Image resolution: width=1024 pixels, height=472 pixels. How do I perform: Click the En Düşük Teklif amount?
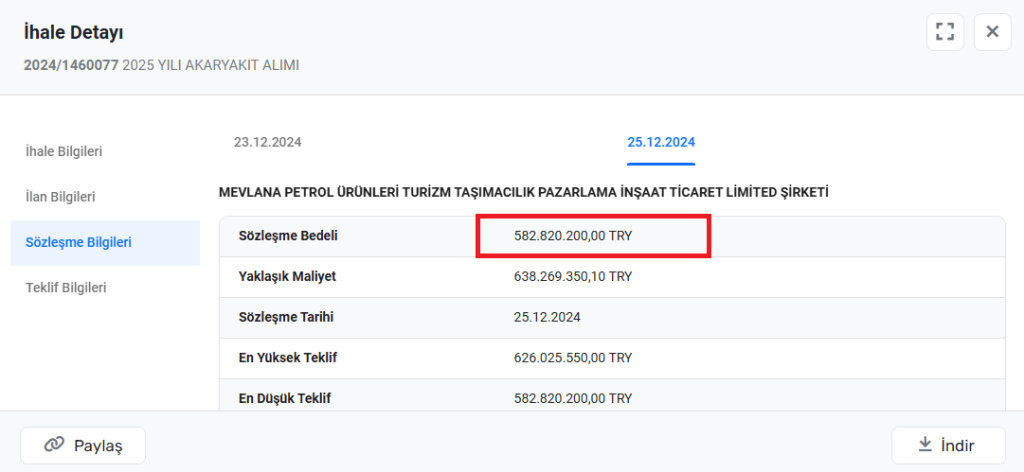(573, 398)
